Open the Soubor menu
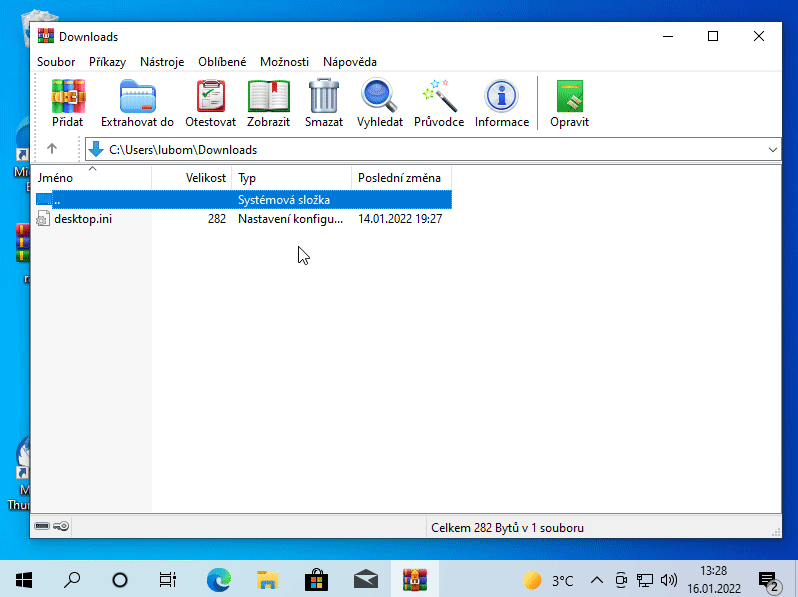Screen dimensions: 798x597 (56, 62)
